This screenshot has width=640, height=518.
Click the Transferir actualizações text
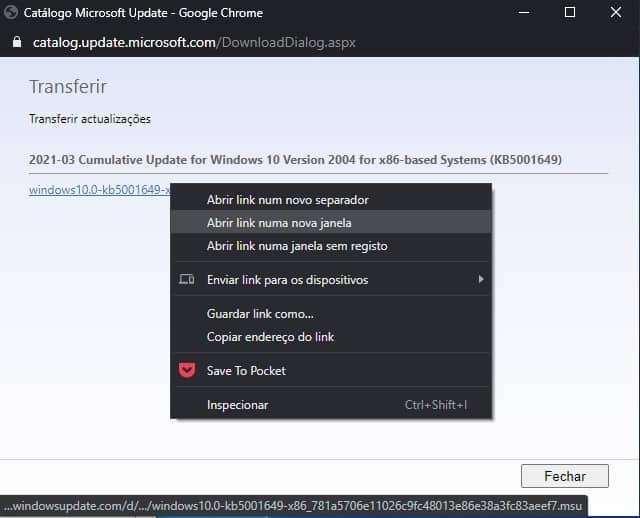pos(90,119)
